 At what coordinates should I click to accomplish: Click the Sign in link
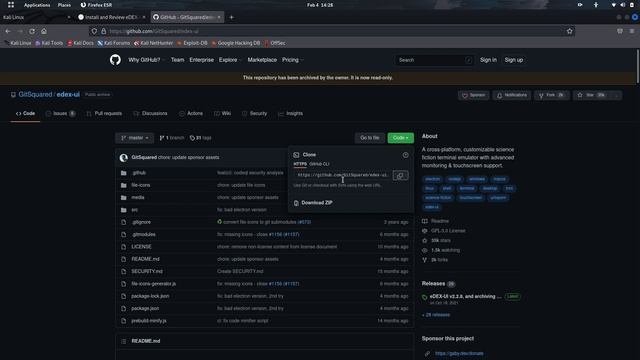coord(488,60)
